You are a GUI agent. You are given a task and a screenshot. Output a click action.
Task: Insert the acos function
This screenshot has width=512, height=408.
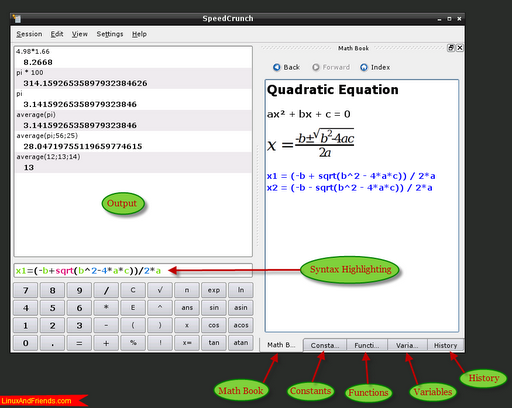241,325
